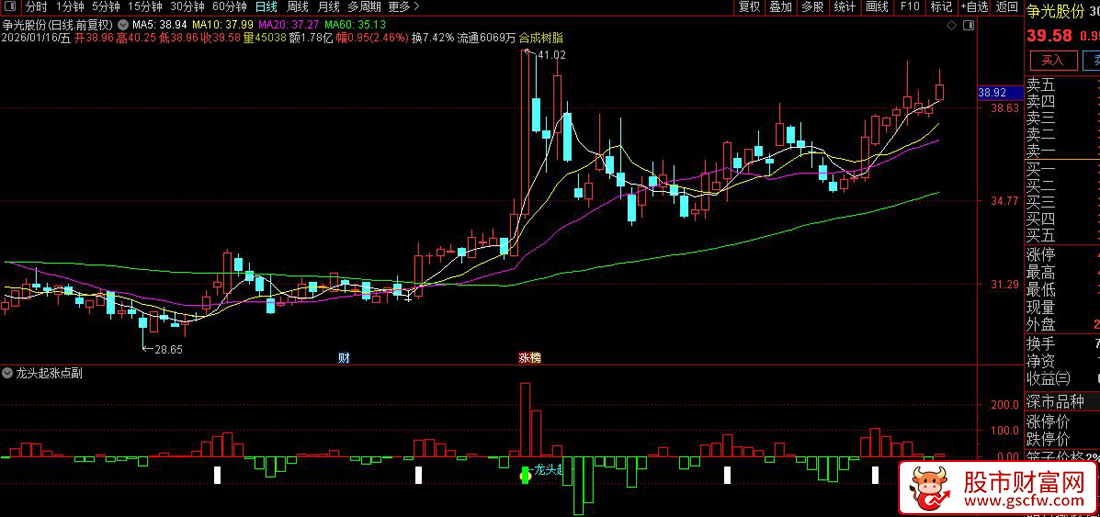Click the 涨停 row in quote panel

pyautogui.click(x=1062, y=255)
